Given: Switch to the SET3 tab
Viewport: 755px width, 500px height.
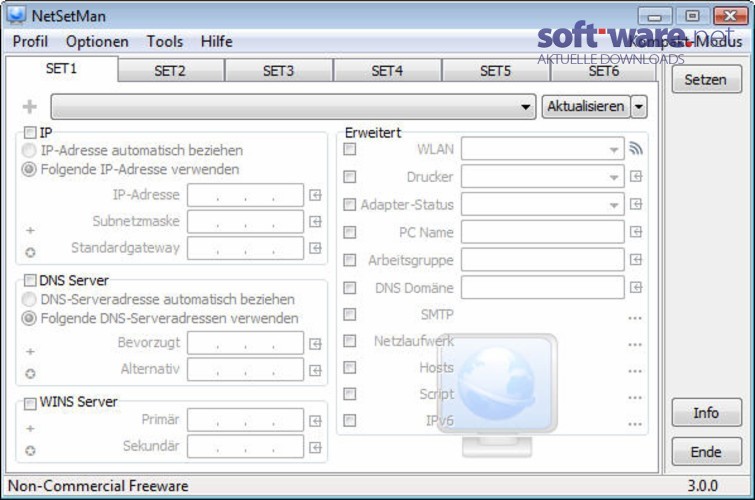Looking at the screenshot, I should tap(278, 71).
